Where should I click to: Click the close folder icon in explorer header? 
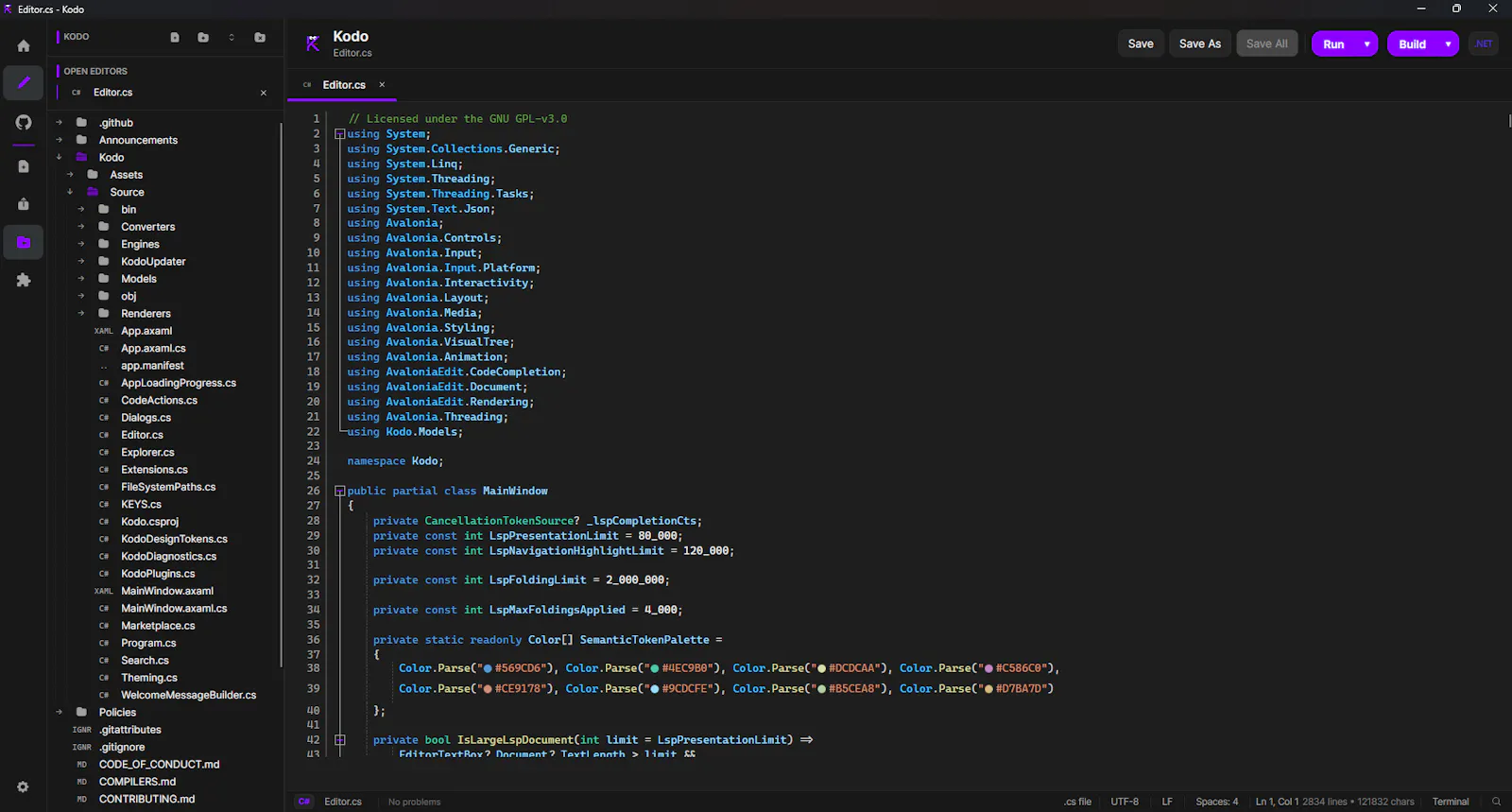[260, 38]
